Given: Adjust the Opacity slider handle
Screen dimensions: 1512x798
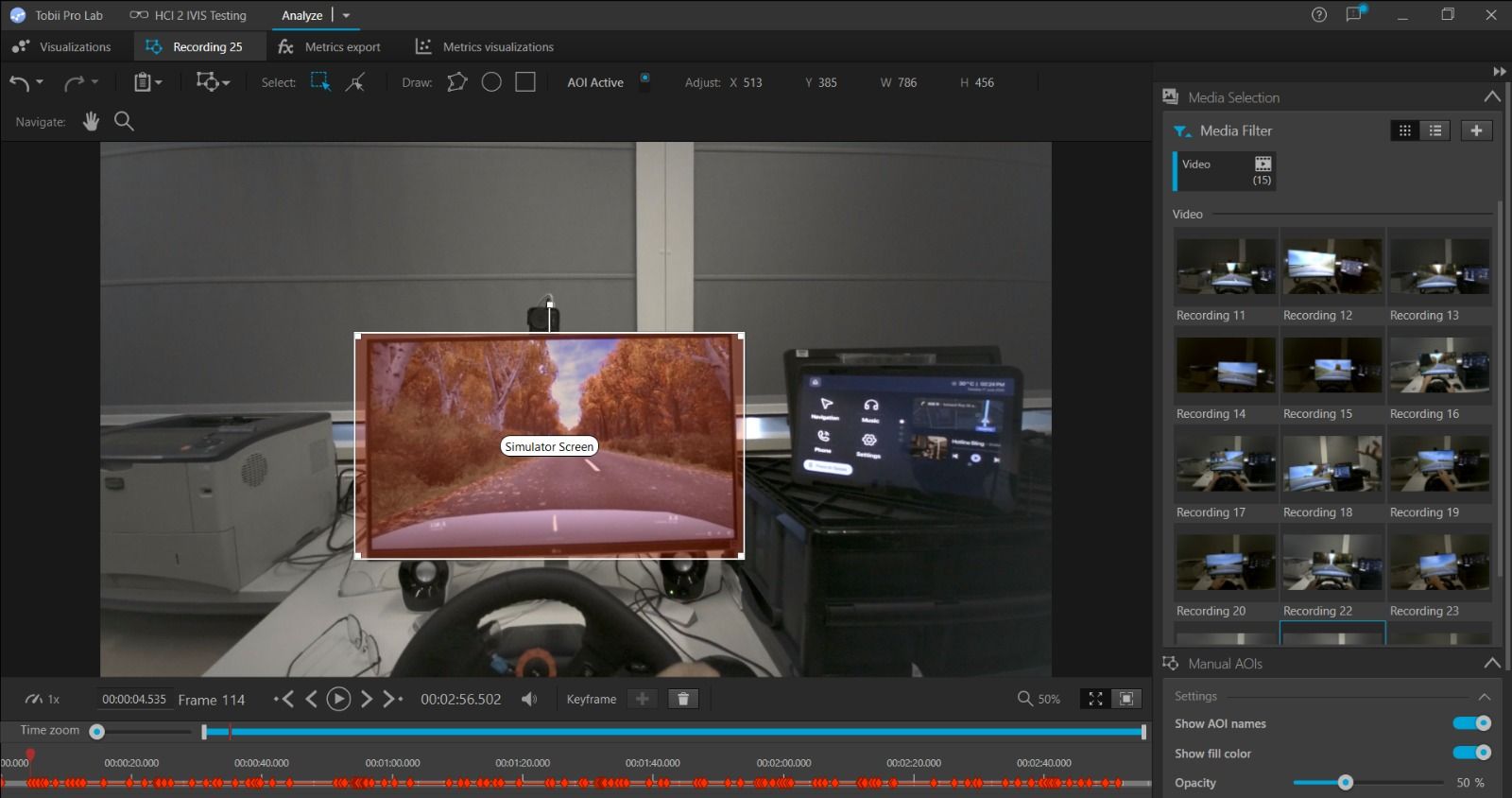Looking at the screenshot, I should click(x=1346, y=782).
